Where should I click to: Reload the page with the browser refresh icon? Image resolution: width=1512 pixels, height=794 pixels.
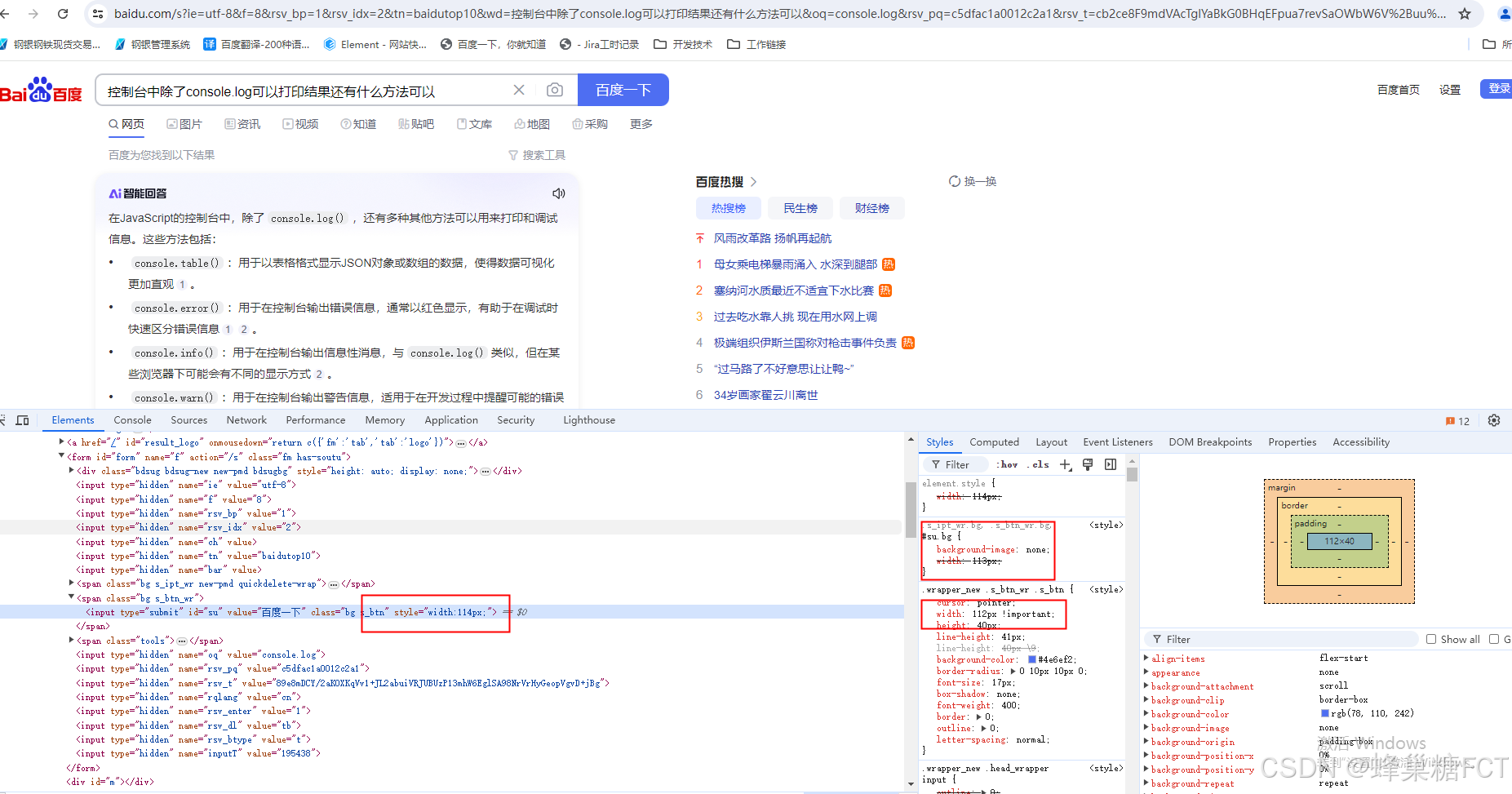63,14
